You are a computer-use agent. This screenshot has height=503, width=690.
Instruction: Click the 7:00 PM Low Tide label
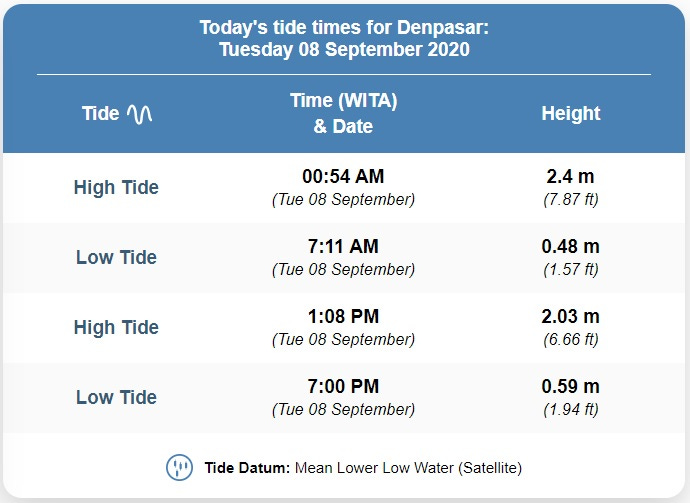[116, 397]
